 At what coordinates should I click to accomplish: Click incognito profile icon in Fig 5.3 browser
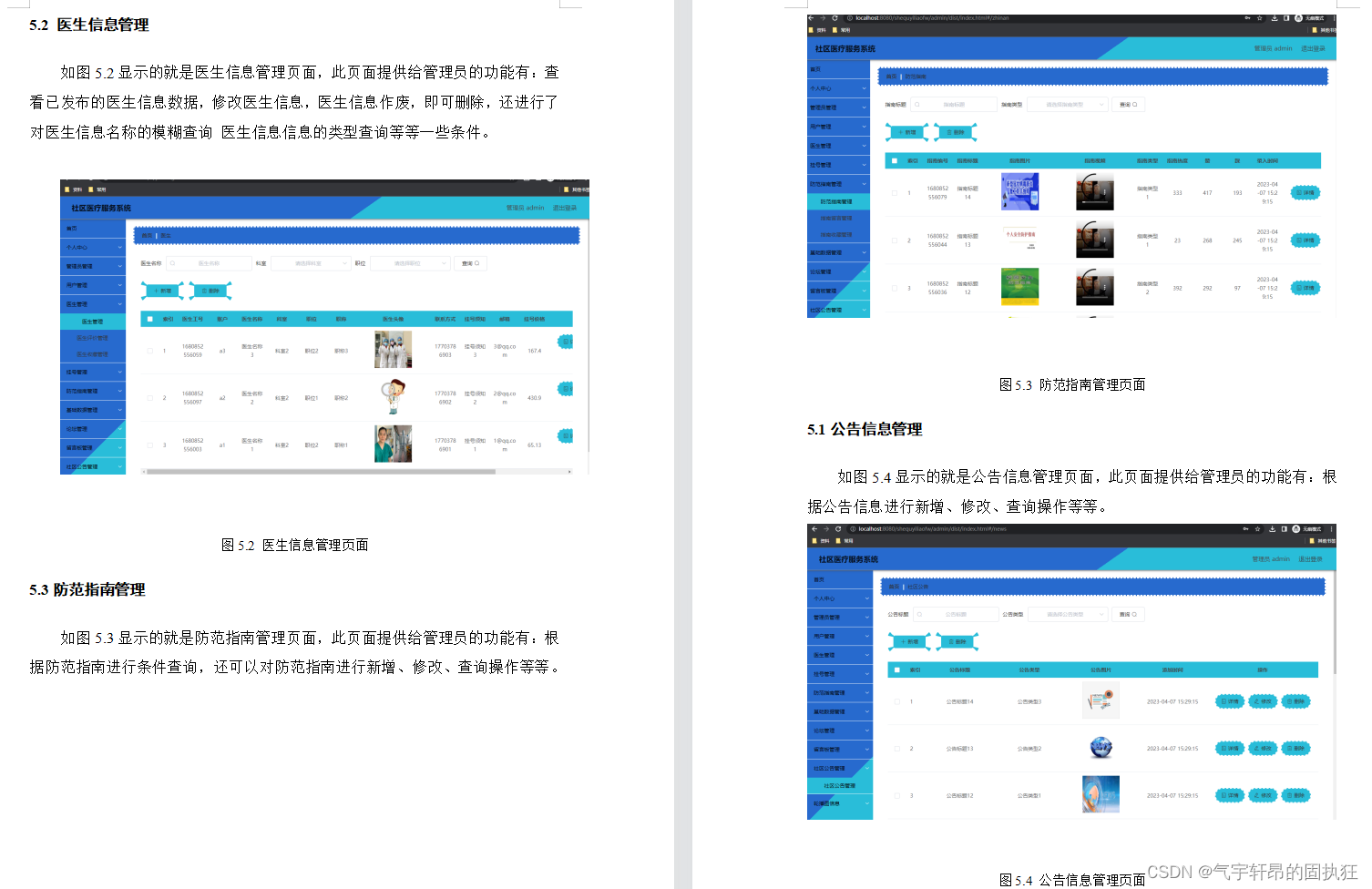point(1297,17)
